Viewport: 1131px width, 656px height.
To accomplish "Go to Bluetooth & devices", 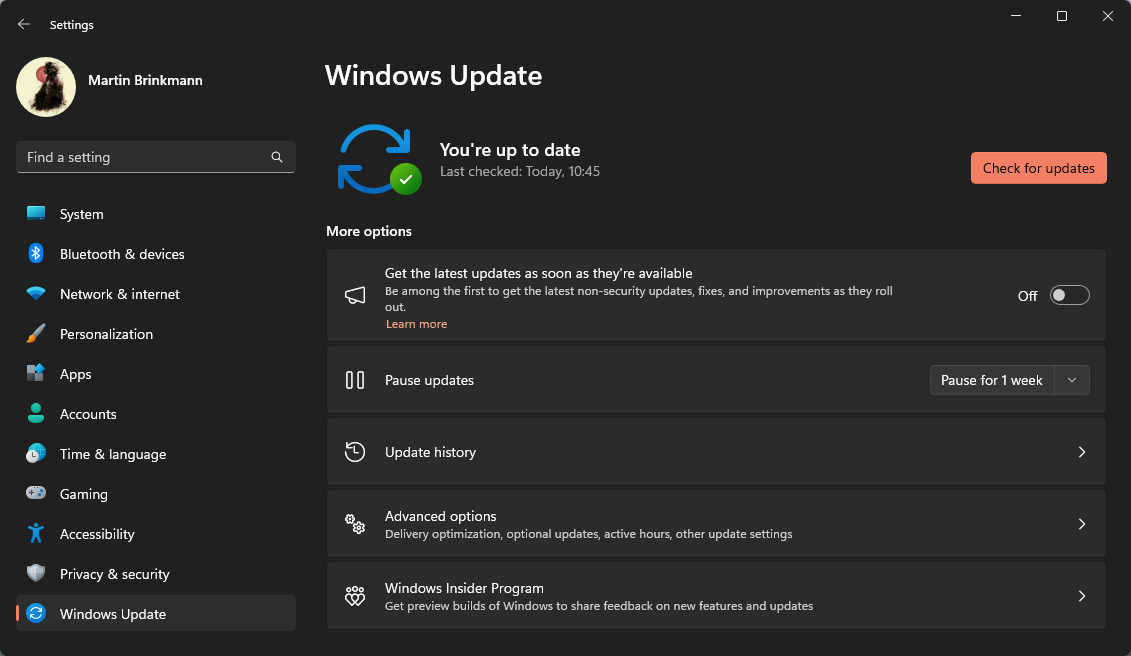I will (156, 254).
